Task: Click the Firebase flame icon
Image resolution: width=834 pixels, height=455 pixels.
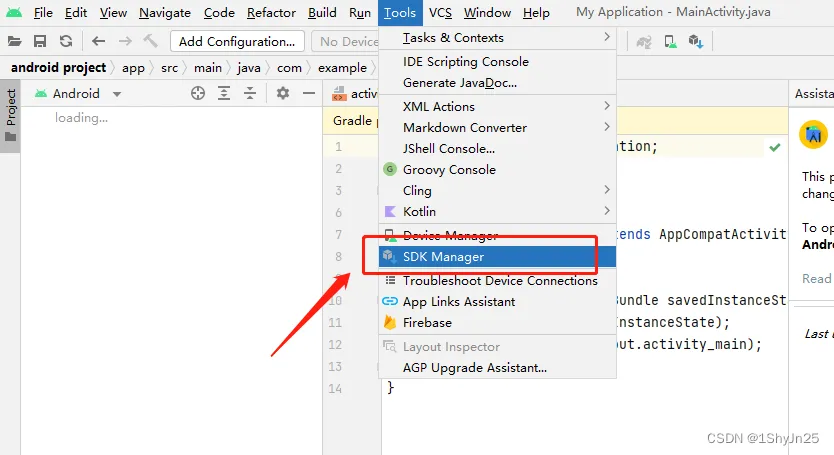Action: pyautogui.click(x=390, y=322)
